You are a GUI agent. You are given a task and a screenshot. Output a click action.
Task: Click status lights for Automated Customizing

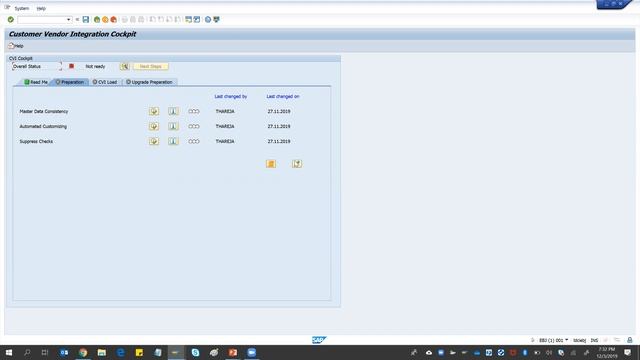tap(194, 127)
